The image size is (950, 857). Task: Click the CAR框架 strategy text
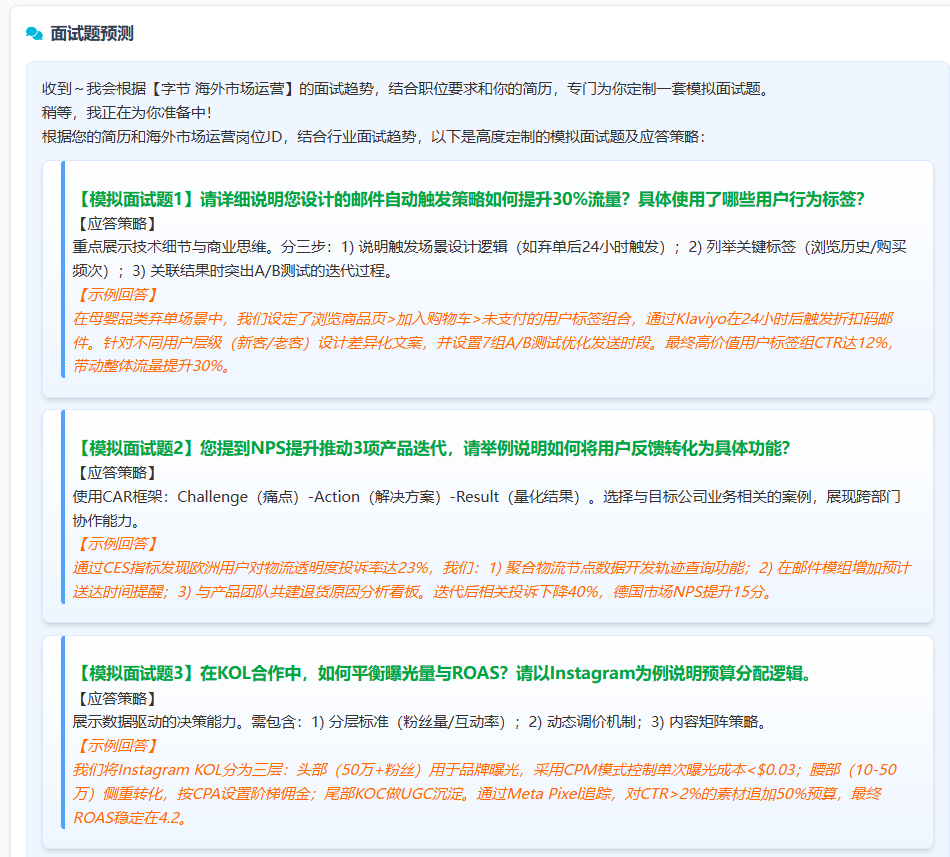point(487,509)
